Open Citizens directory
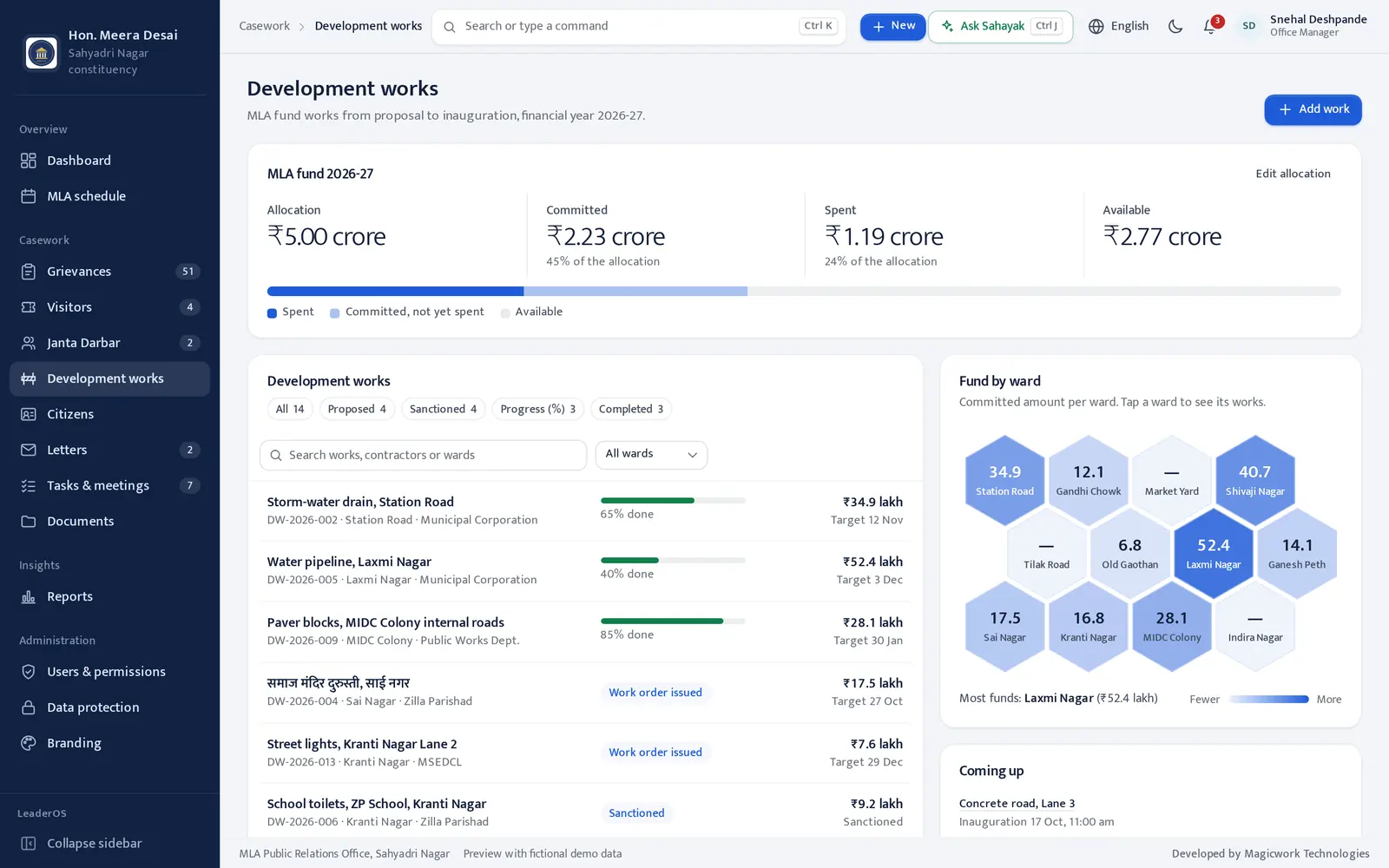 pos(109,414)
